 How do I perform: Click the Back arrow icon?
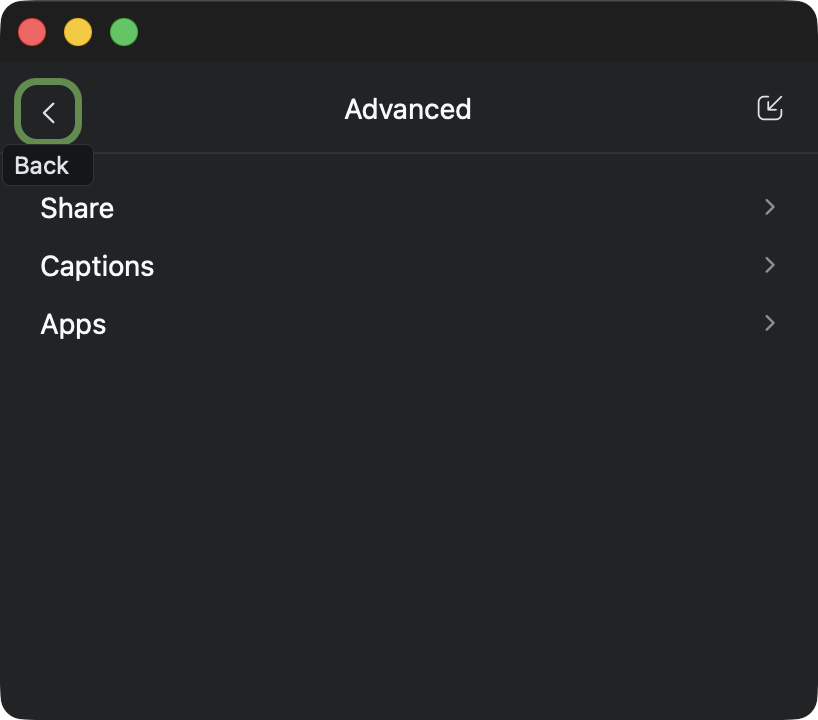pos(48,113)
